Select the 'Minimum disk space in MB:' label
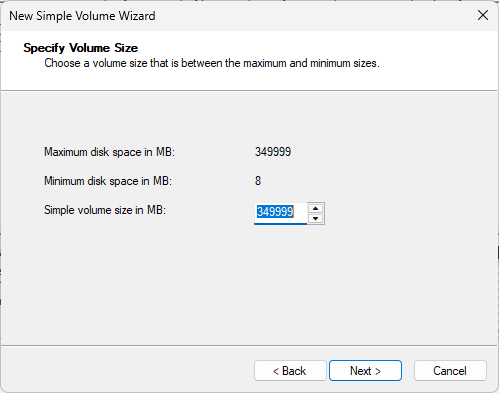 coord(108,181)
